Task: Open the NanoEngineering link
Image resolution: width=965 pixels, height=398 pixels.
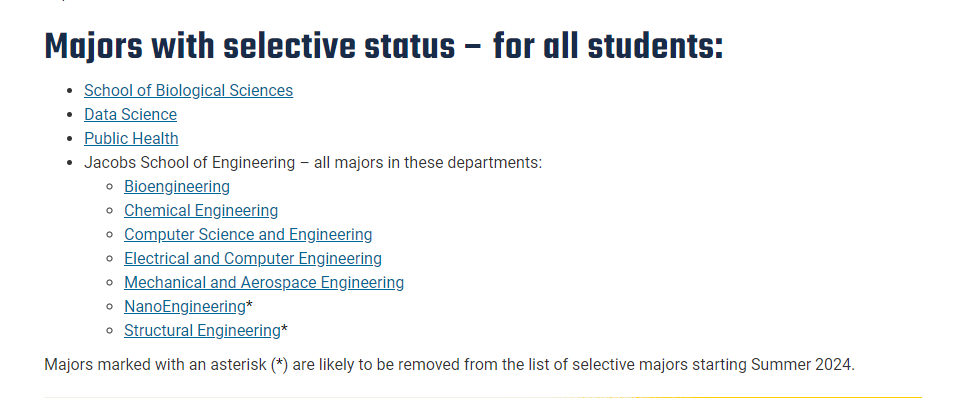Action: pyautogui.click(x=185, y=306)
